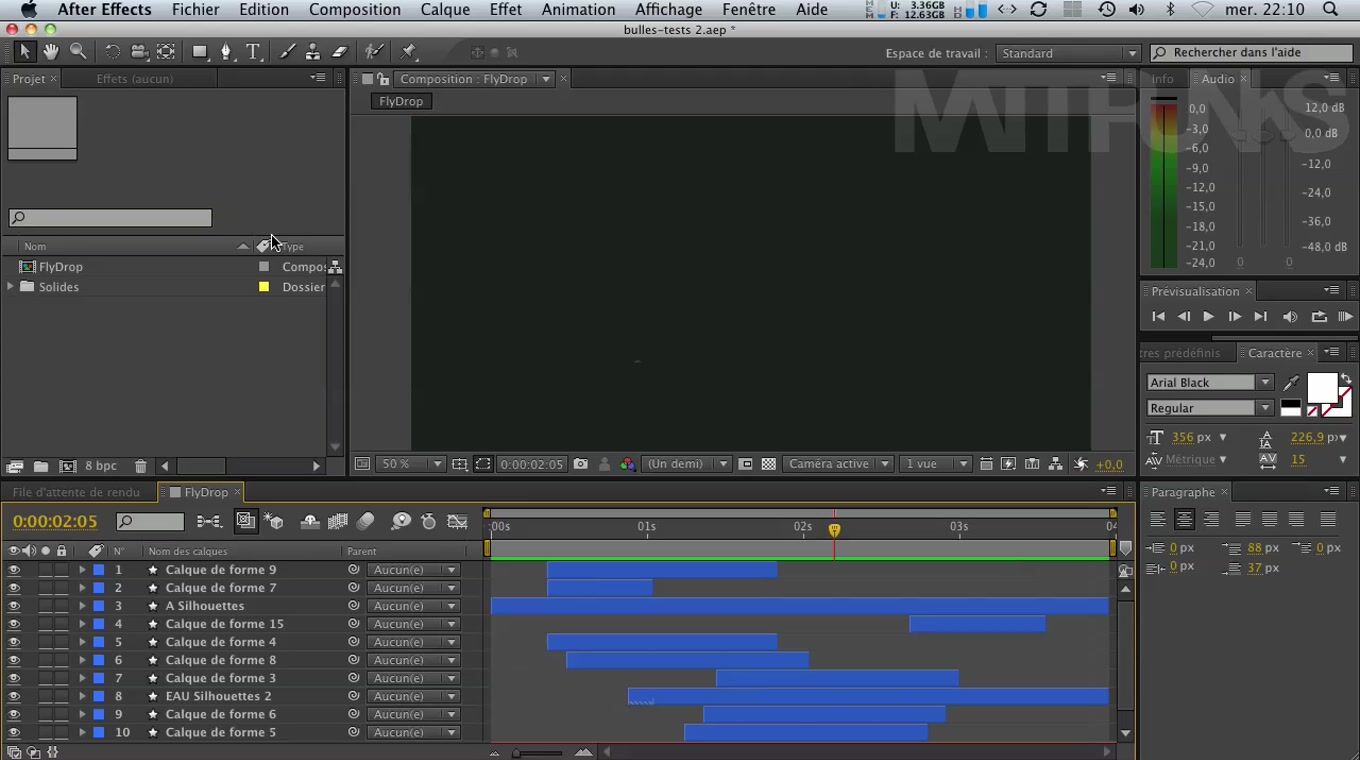Viewport: 1360px width, 760px height.
Task: Play the preview
Action: click(x=1208, y=317)
